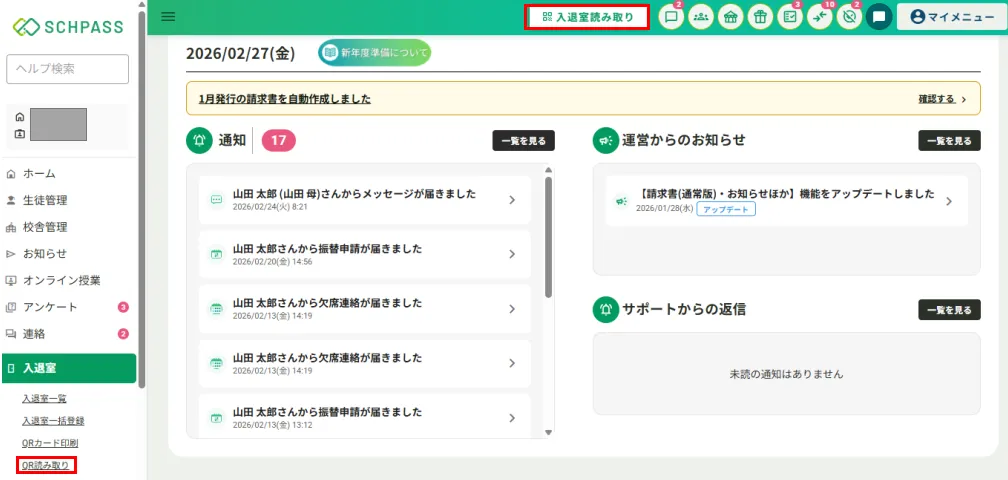Image resolution: width=1008 pixels, height=480 pixels.
Task: Click 一覧を見る for 運営からのお知らせ
Action: pyautogui.click(x=949, y=141)
